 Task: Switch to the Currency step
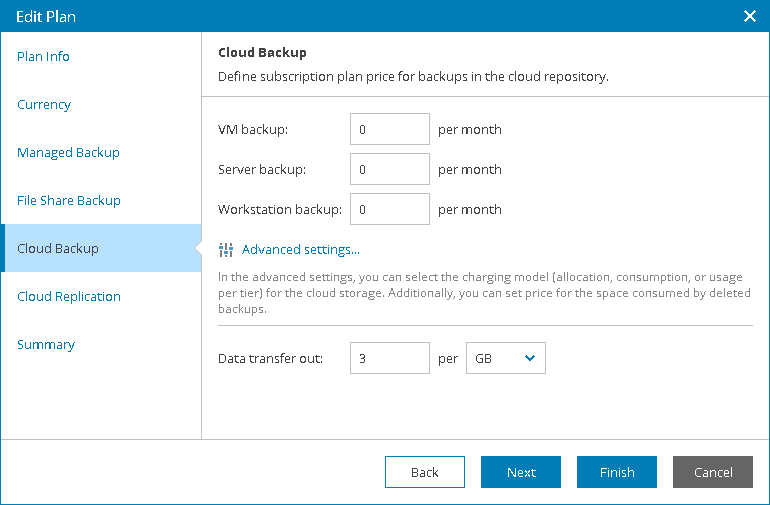pyautogui.click(x=44, y=104)
